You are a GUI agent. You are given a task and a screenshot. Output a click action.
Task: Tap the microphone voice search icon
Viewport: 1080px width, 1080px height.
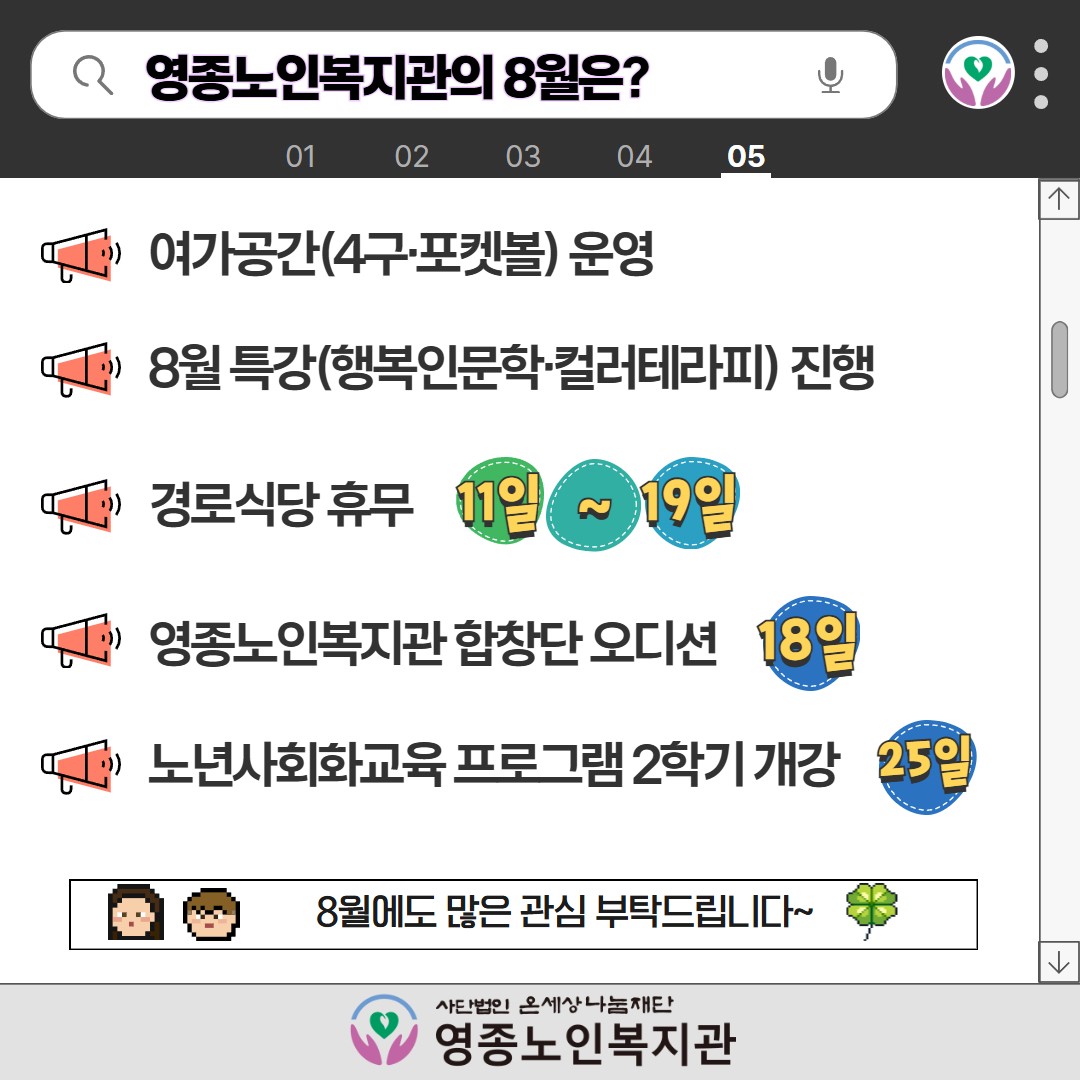[x=830, y=75]
